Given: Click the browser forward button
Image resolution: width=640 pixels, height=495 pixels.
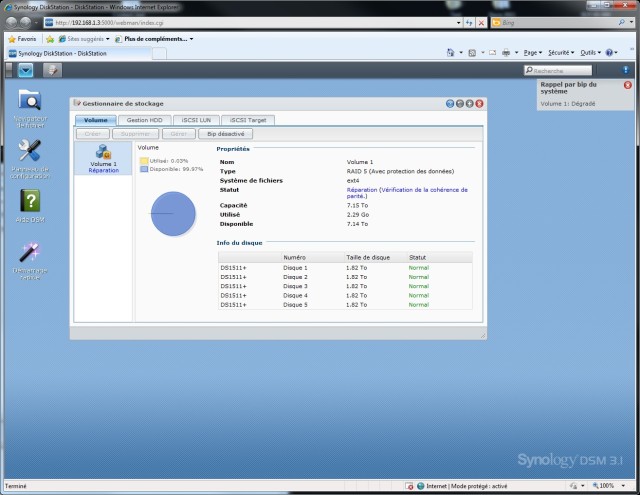Looking at the screenshot, I should point(26,22).
